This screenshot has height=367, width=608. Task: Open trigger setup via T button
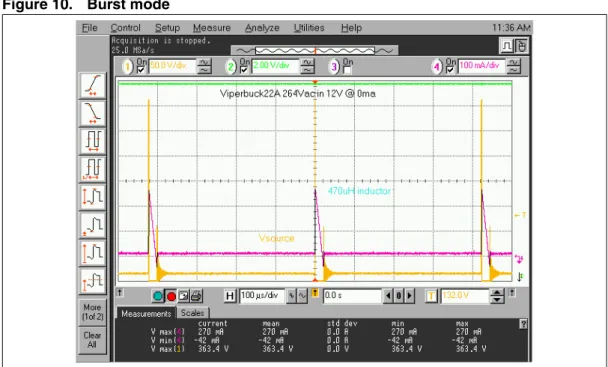click(431, 296)
